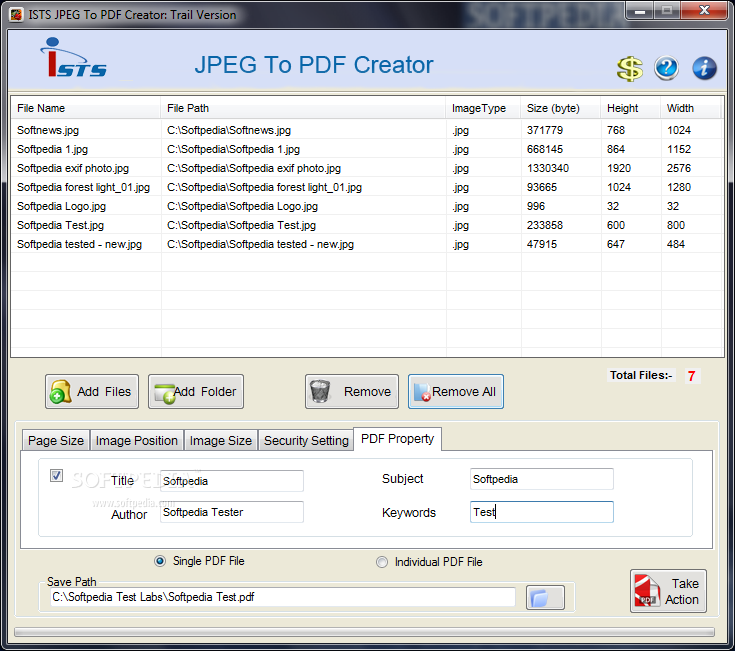Select the Single PDF File option
This screenshot has width=735, height=651.
(199, 561)
